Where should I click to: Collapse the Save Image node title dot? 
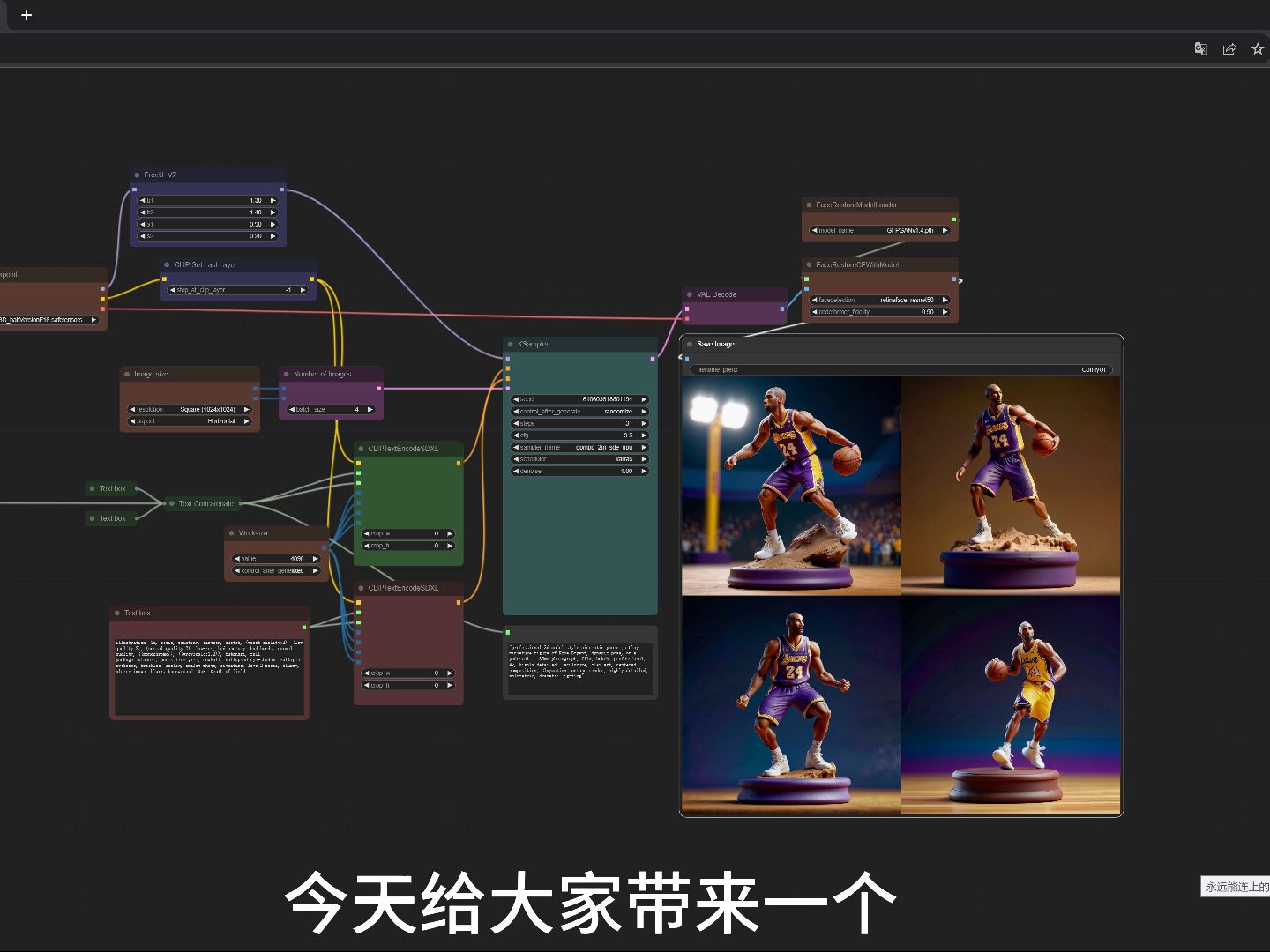tap(690, 344)
